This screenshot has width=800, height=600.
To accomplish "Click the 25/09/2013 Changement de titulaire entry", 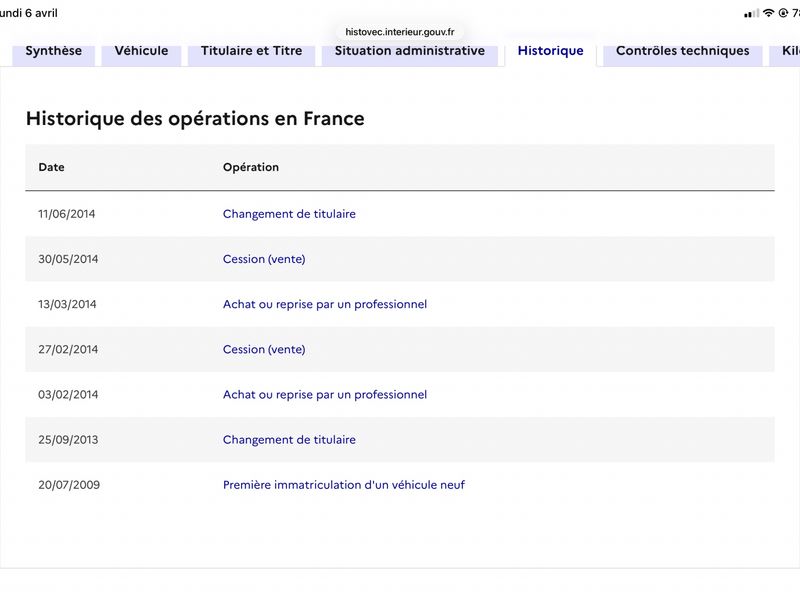I will coord(289,440).
